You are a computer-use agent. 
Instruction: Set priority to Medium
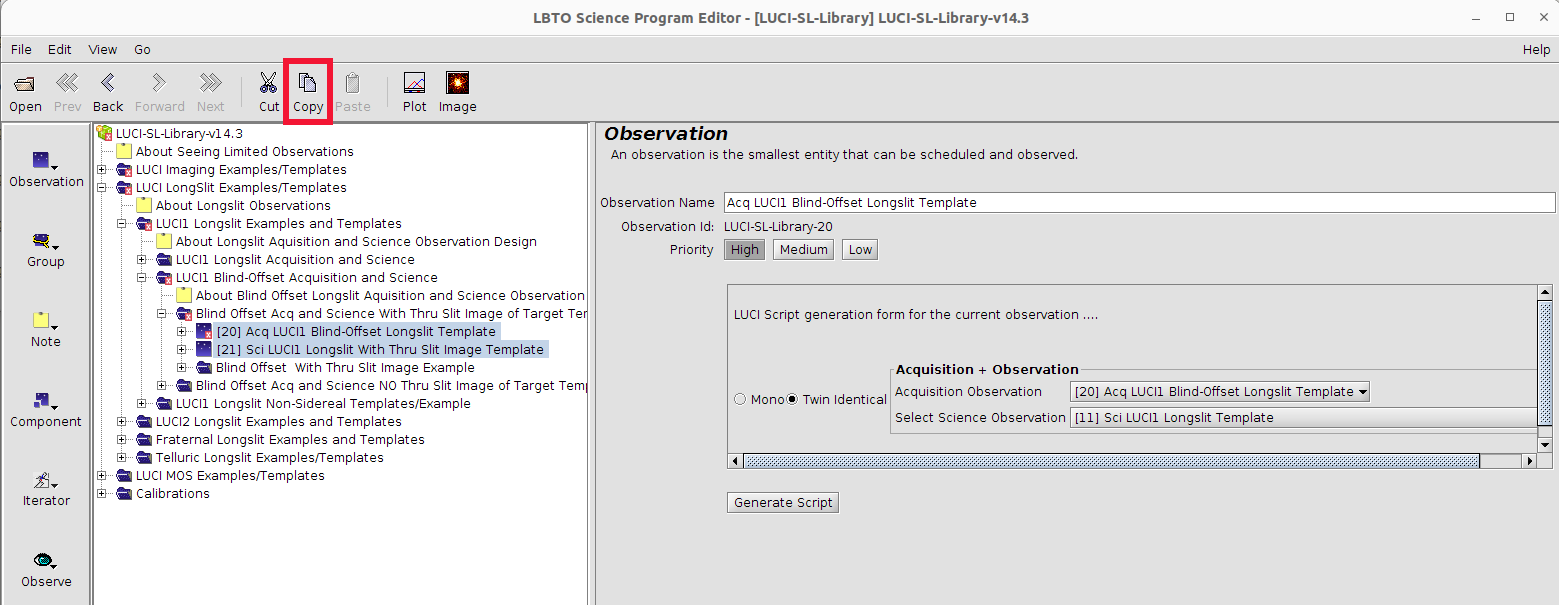pos(803,250)
